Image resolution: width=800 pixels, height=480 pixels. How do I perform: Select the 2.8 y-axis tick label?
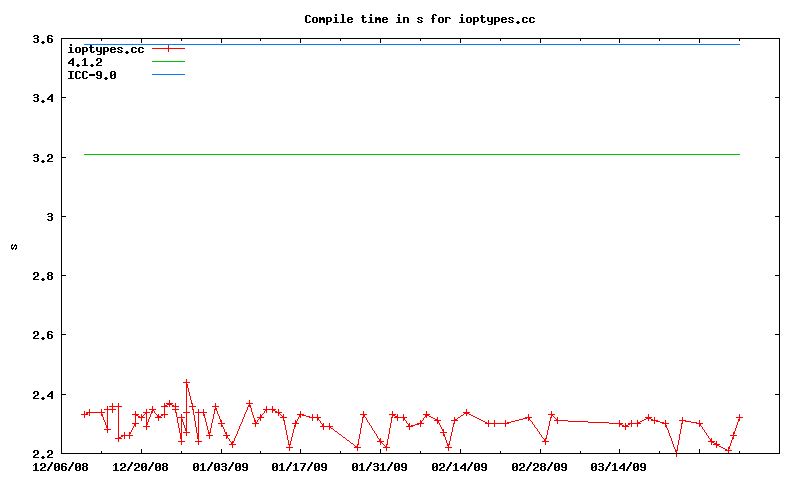(x=42, y=276)
